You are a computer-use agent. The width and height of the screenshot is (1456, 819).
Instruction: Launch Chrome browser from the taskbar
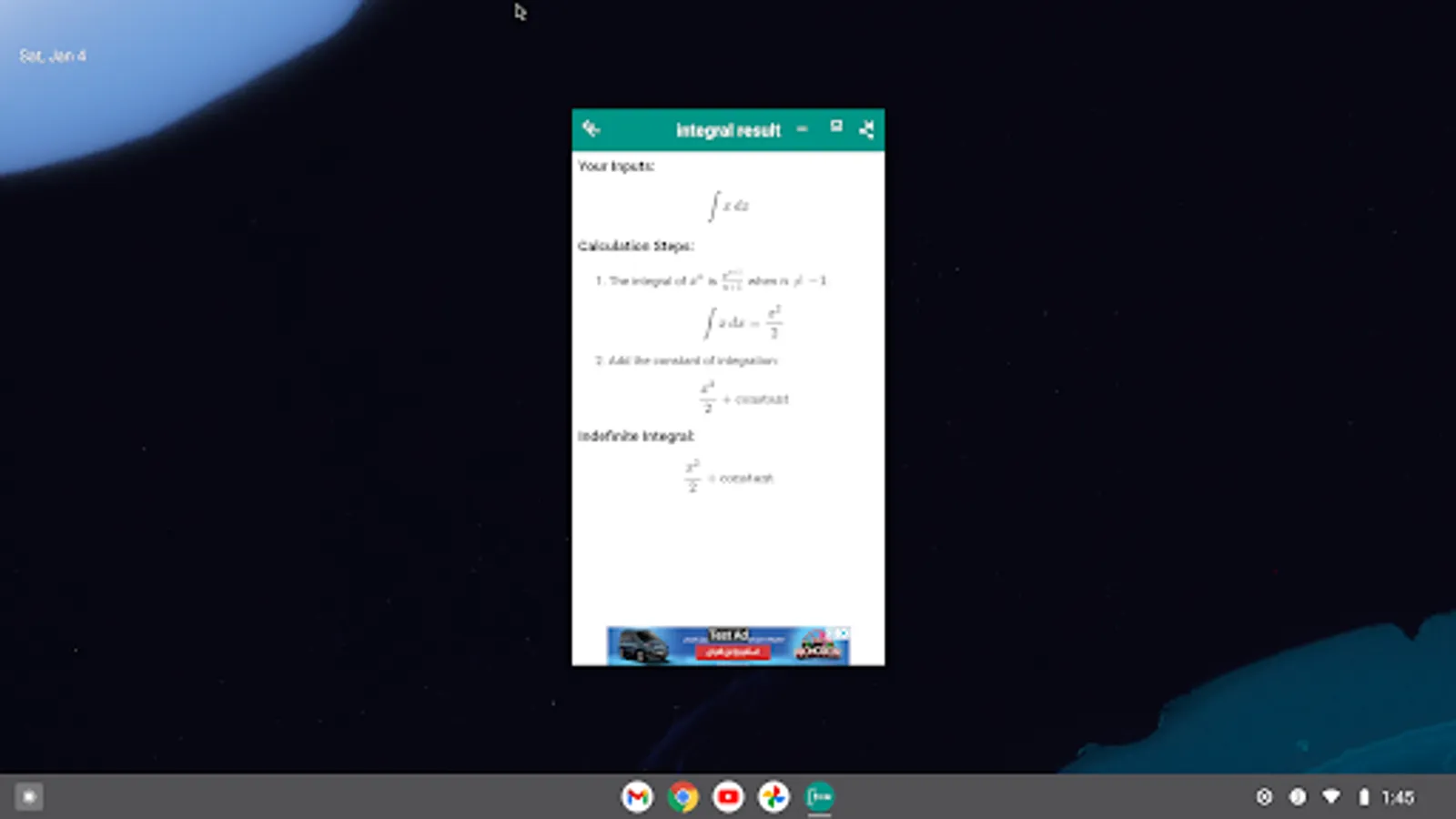[x=682, y=796]
